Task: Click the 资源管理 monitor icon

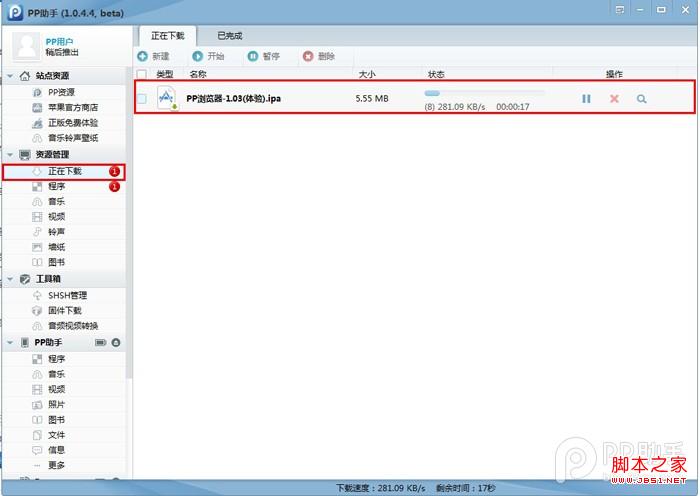Action: coord(25,154)
